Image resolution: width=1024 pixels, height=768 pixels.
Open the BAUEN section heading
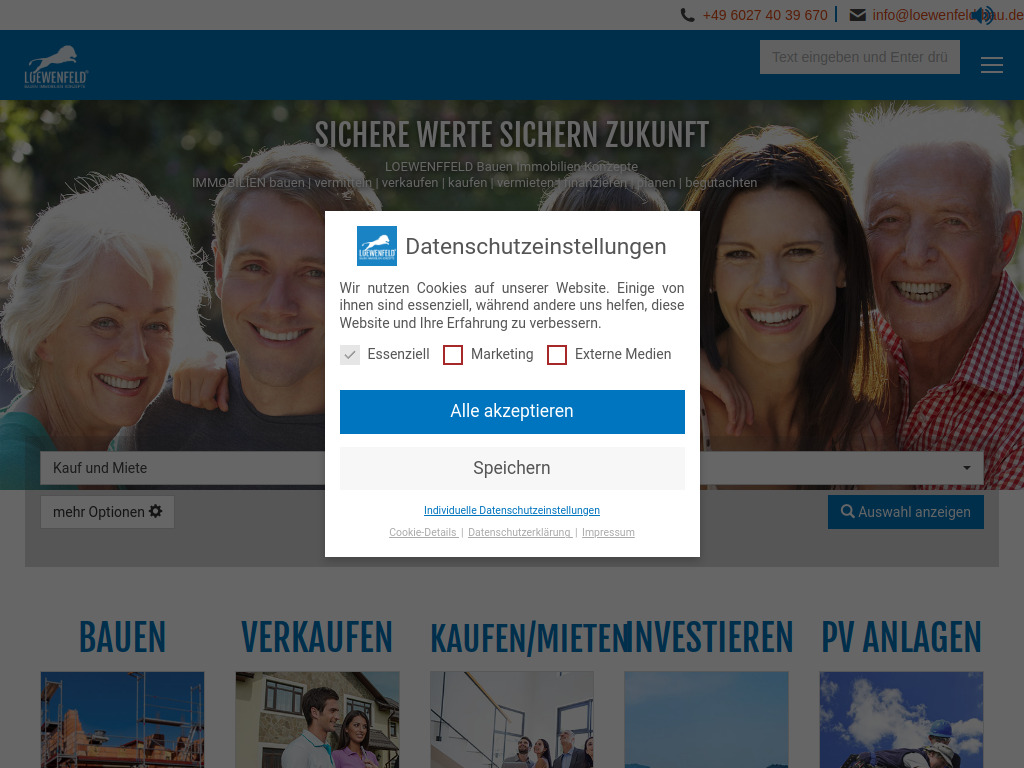[122, 637]
